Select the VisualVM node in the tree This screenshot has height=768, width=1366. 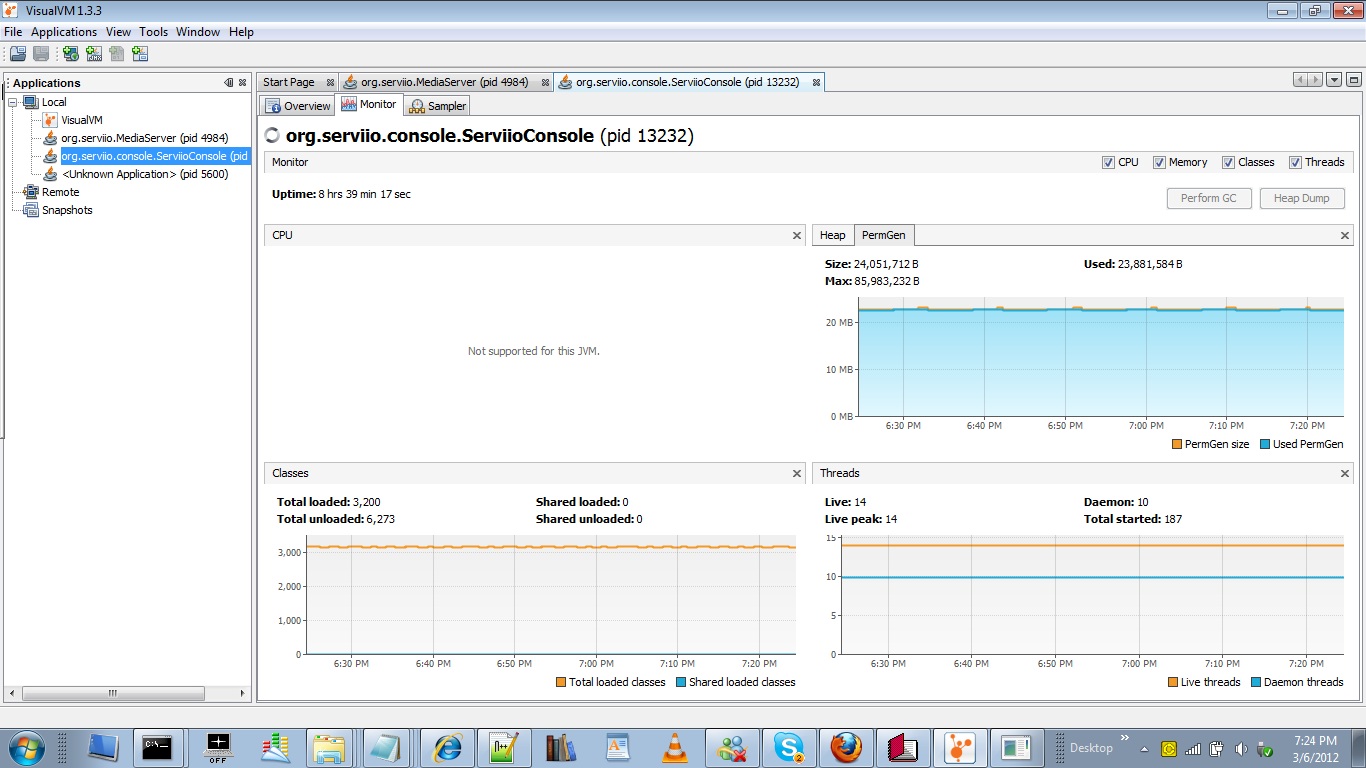pos(81,120)
